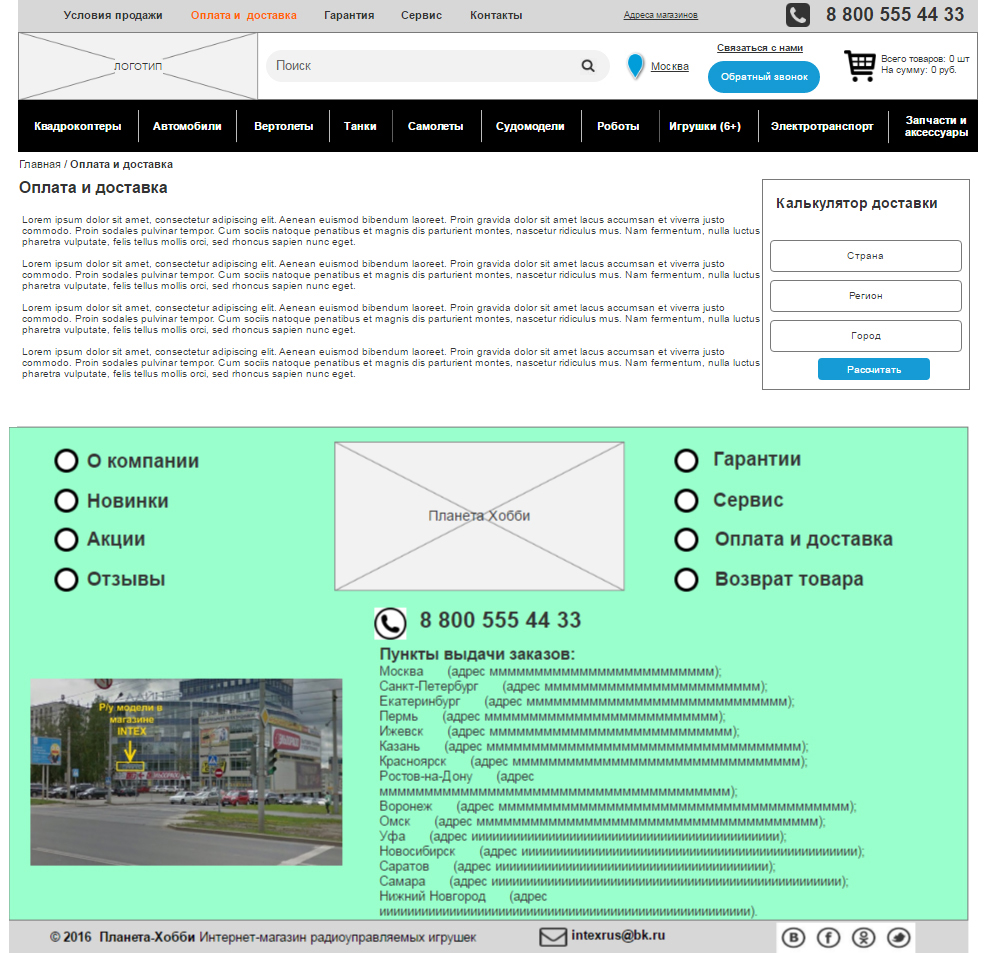Open Гарантия top menu item
The image size is (999, 953).
tap(349, 15)
